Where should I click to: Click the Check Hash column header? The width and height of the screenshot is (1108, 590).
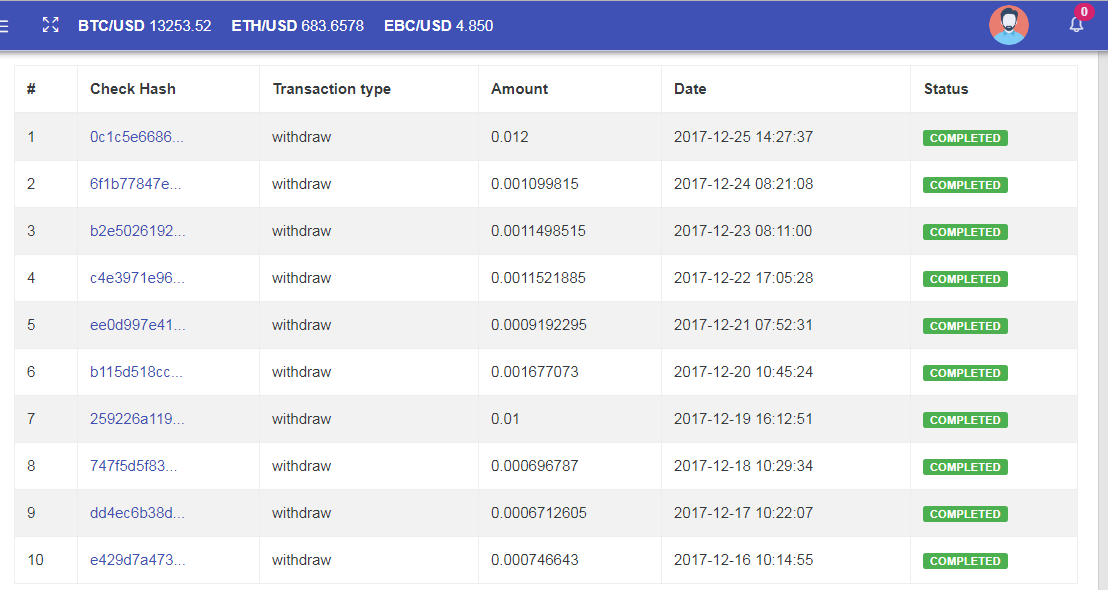133,89
